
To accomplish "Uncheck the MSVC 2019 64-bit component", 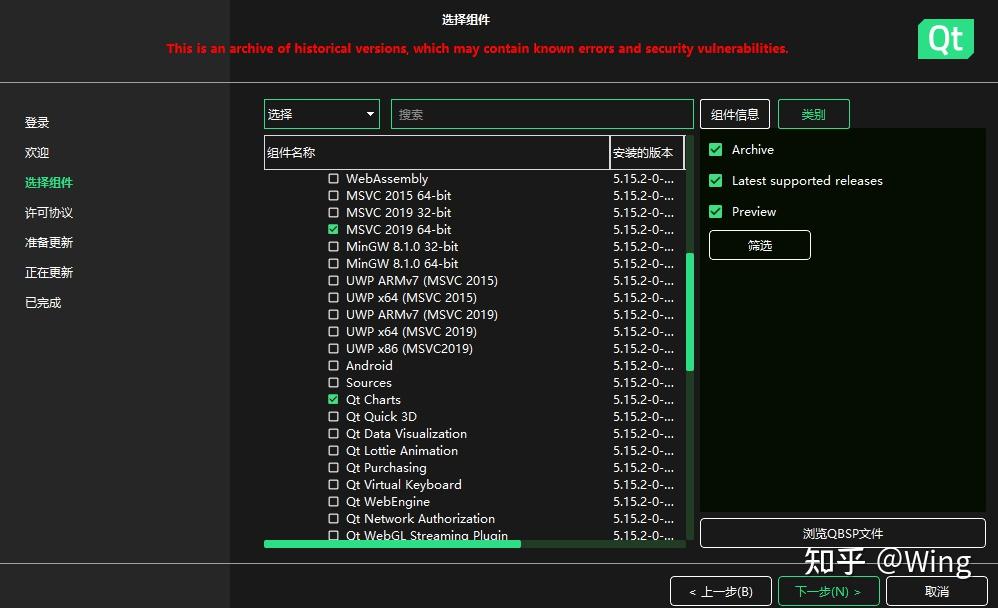I will 333,229.
